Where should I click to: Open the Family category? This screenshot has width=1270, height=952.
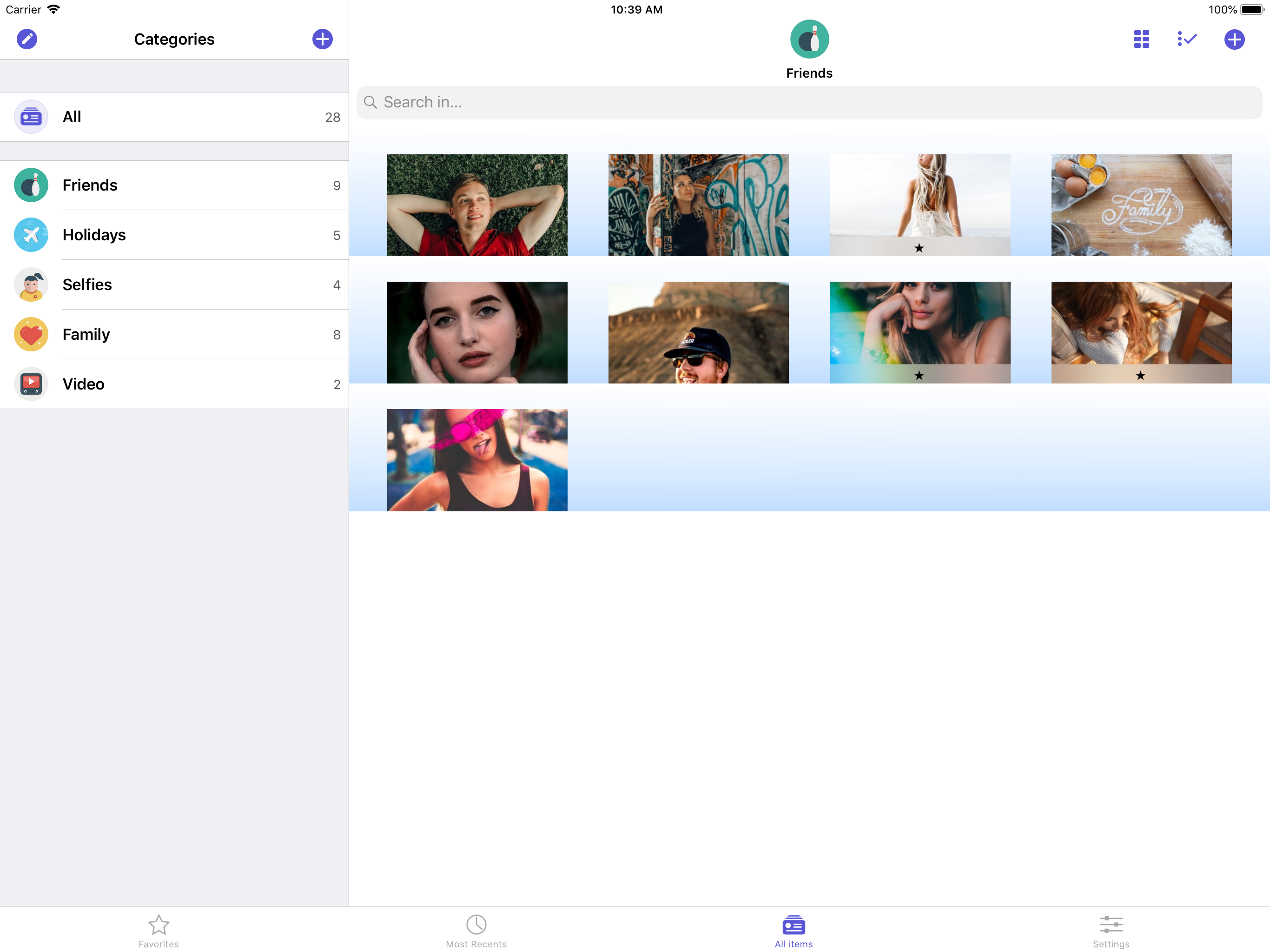pyautogui.click(x=174, y=334)
